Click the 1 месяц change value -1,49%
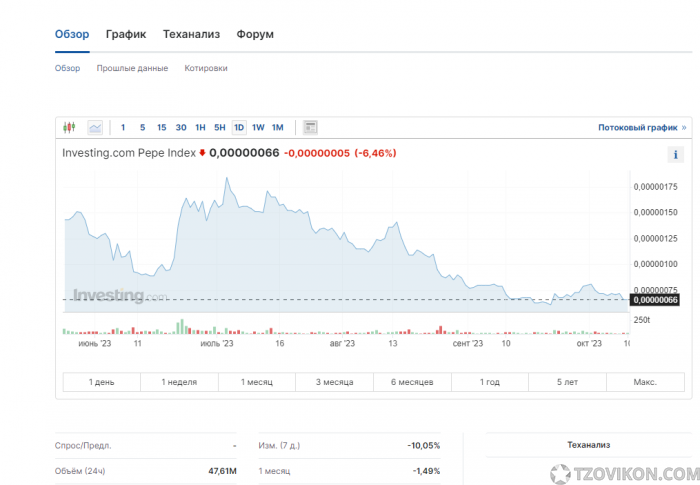The image size is (700, 485). point(426,471)
